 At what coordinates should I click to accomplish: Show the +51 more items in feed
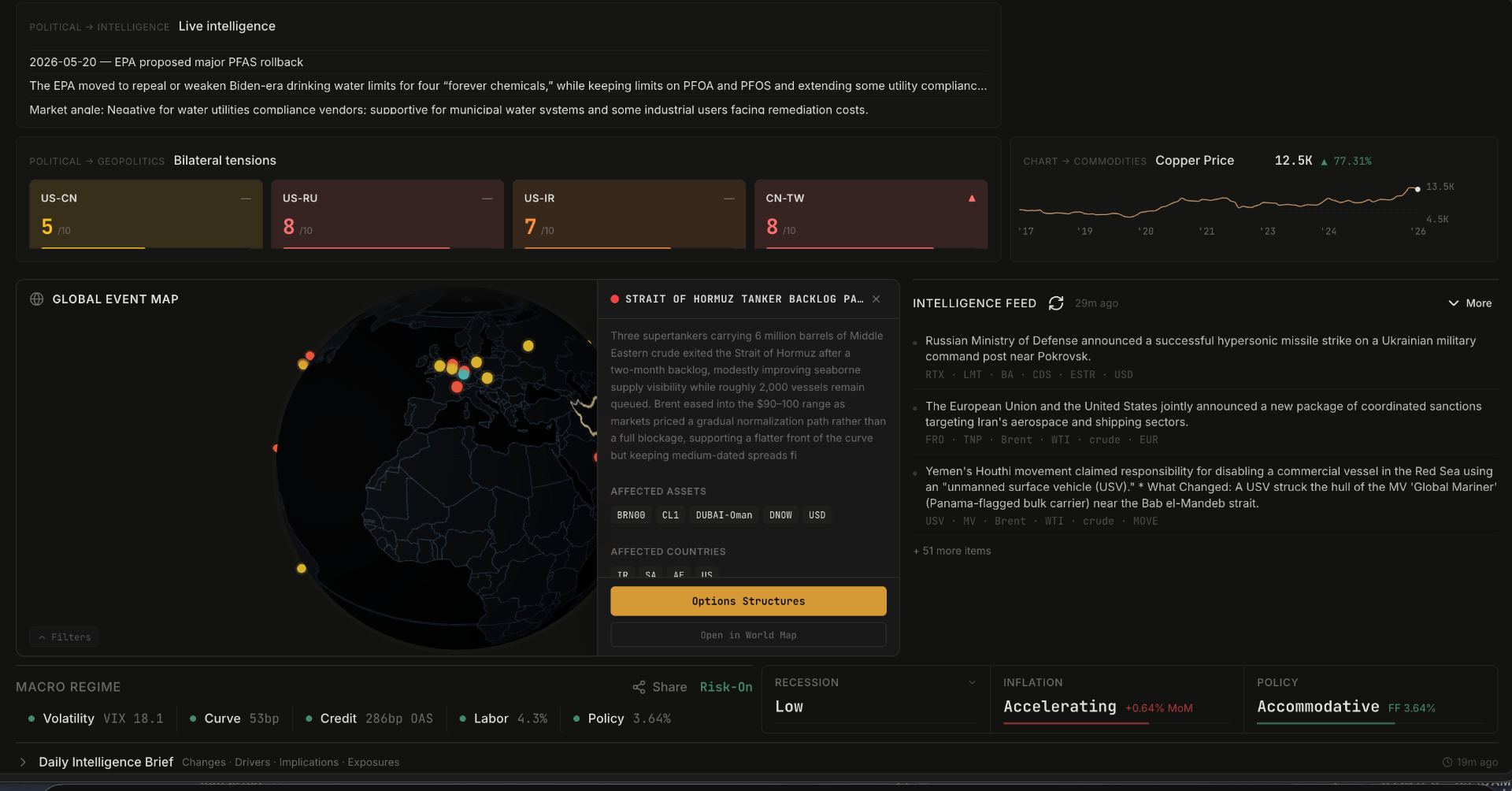pos(952,551)
